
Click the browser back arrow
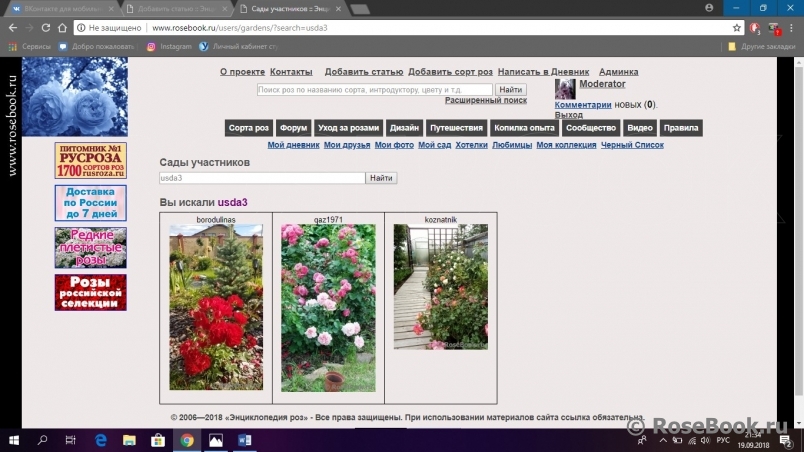click(11, 28)
